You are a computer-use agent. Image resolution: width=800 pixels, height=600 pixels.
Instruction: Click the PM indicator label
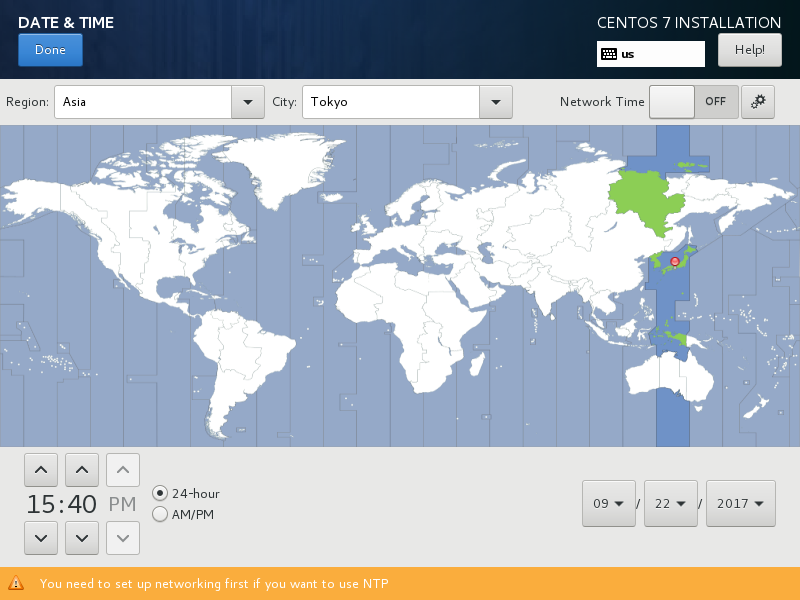point(122,504)
